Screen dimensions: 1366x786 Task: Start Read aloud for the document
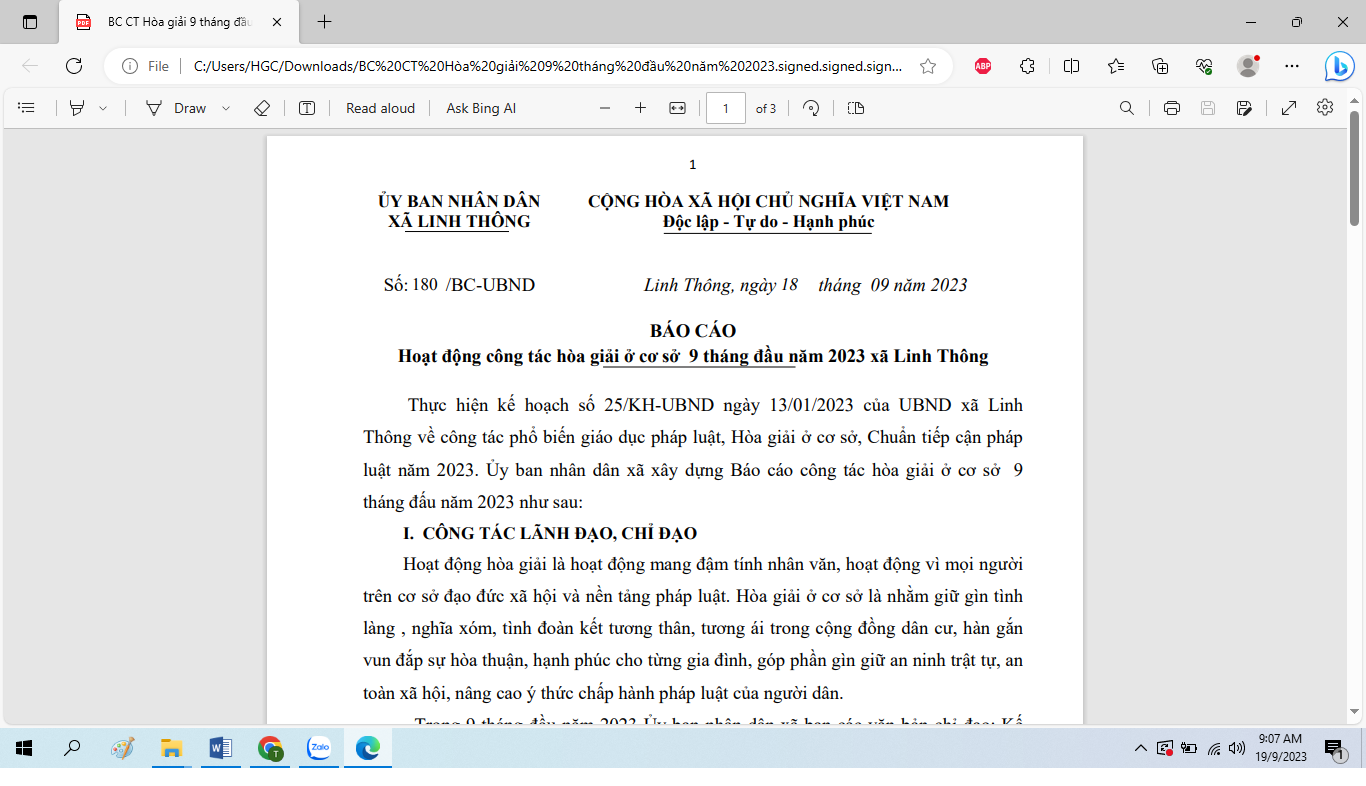coord(380,108)
